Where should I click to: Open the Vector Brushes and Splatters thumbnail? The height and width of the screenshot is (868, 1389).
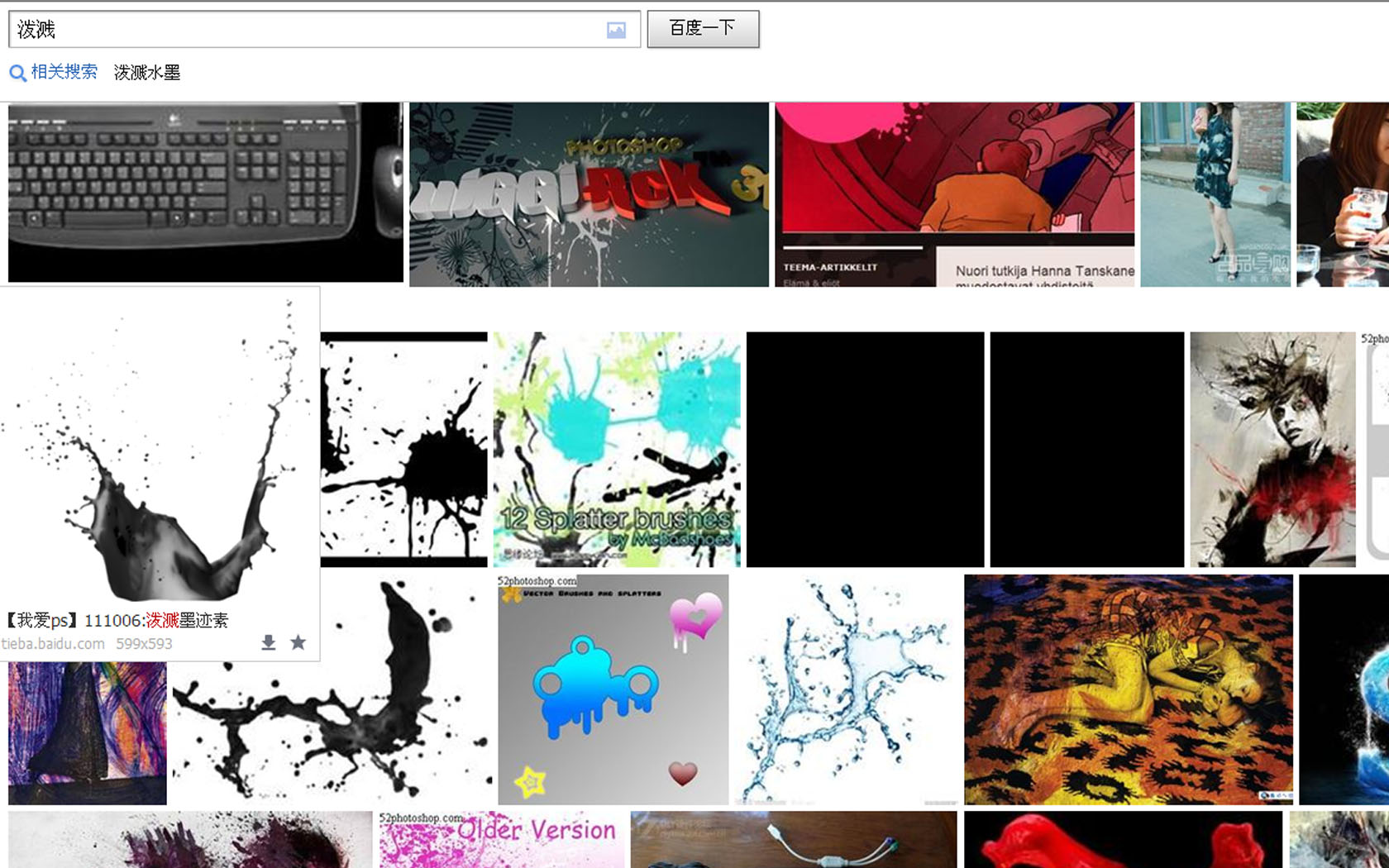613,690
